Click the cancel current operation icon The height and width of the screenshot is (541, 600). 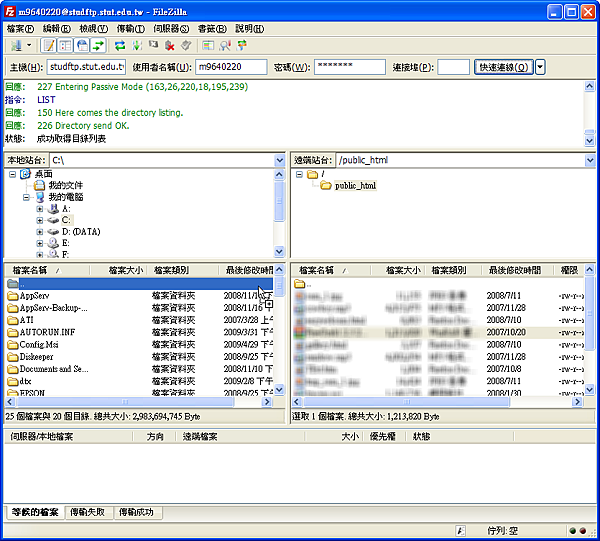point(153,46)
